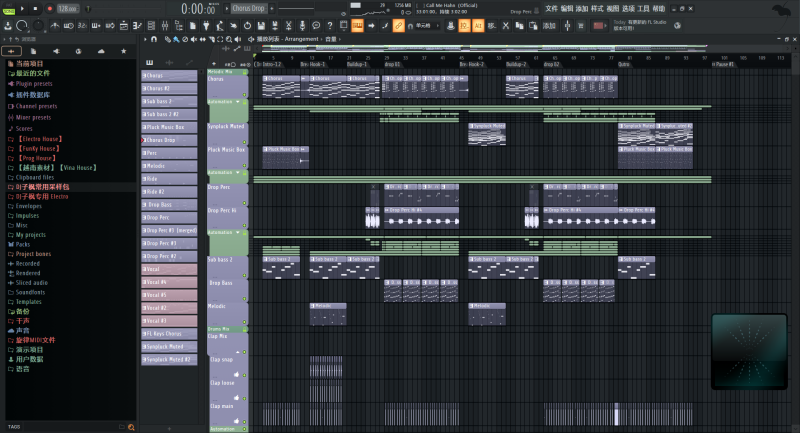Open the 样式 (Patterns) menu
Viewport: 800px width, 433px height.
[x=597, y=9]
